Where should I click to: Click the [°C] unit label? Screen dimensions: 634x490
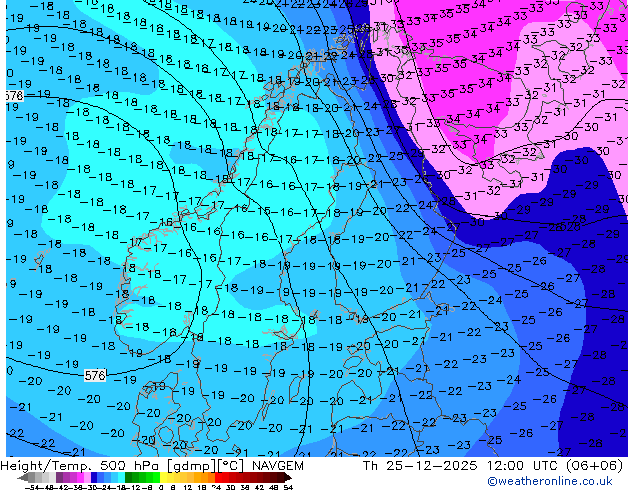[x=232, y=466]
